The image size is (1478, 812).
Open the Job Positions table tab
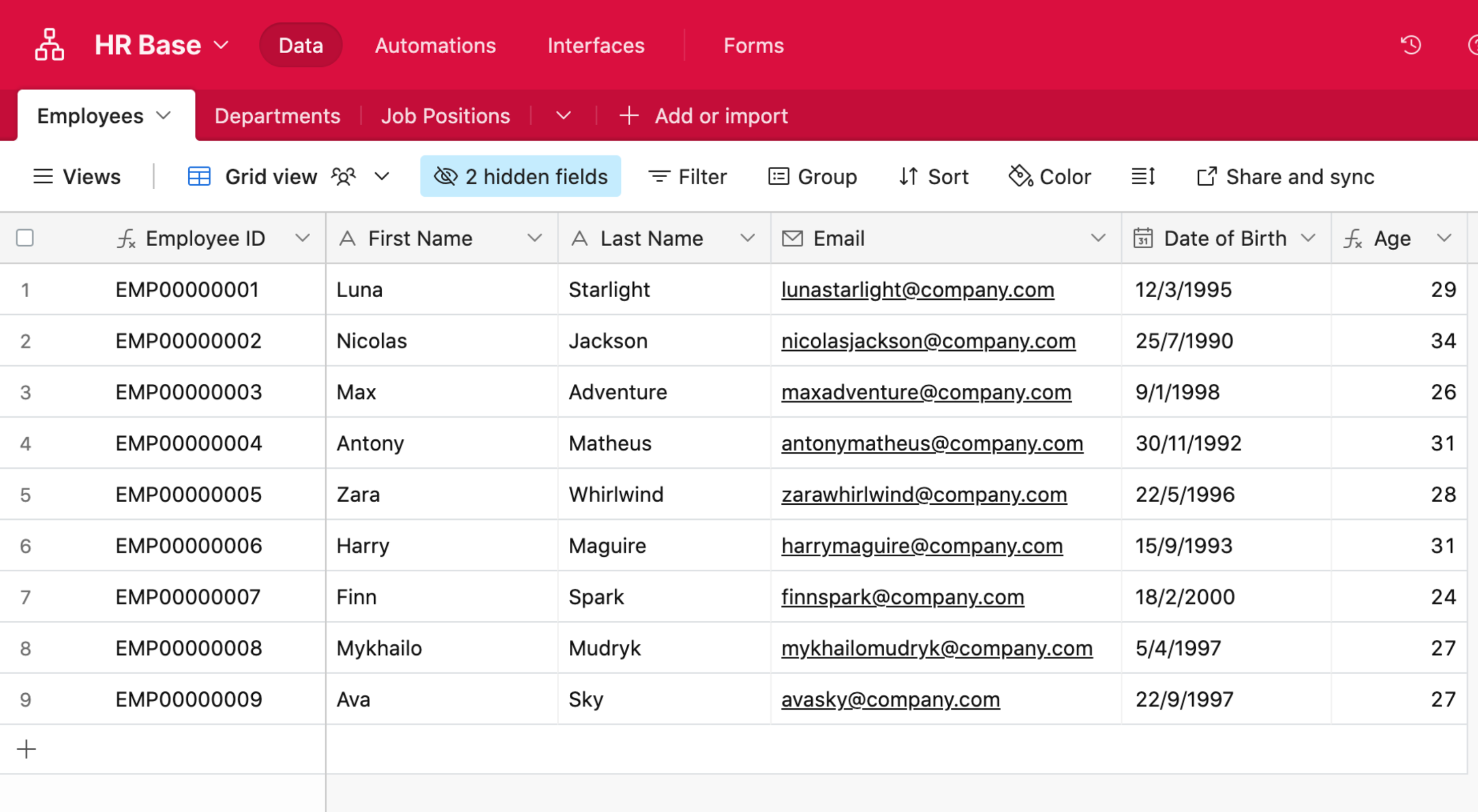(446, 116)
